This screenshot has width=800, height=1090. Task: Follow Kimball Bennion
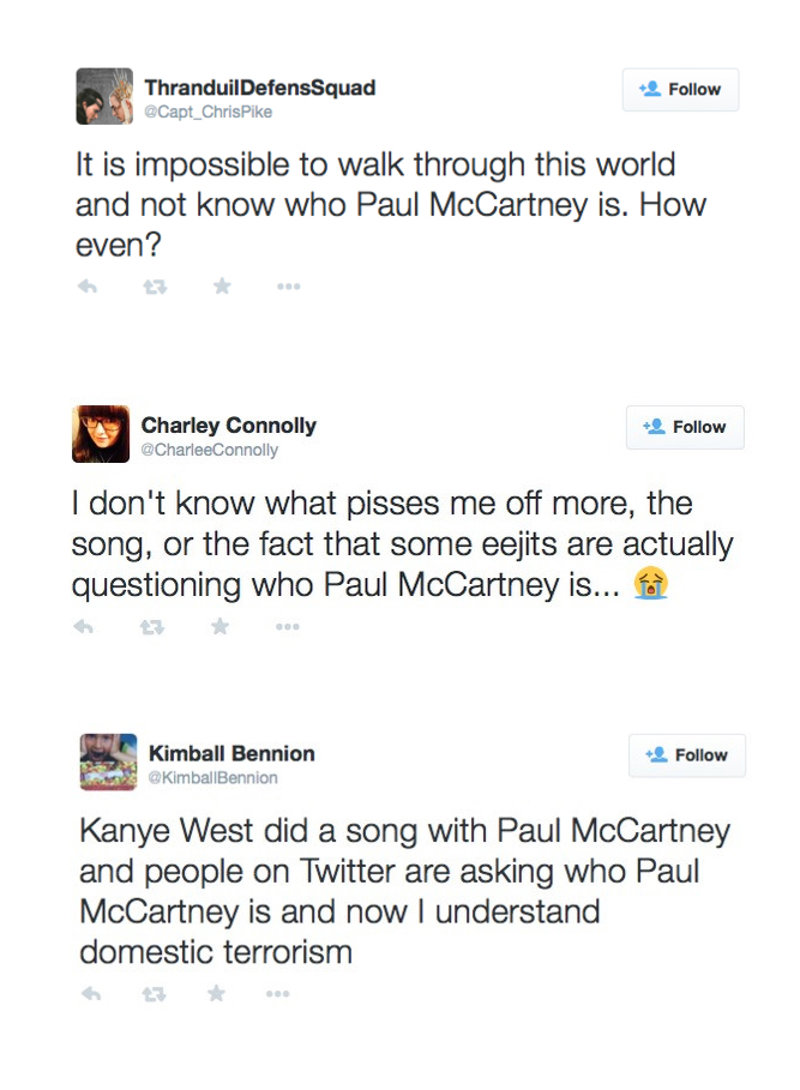point(687,755)
